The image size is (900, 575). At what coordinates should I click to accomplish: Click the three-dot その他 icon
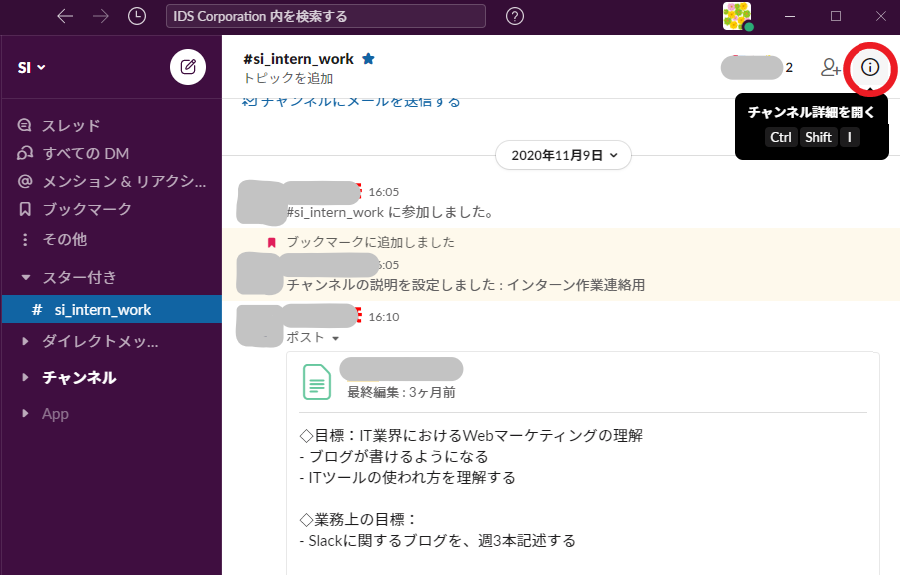click(25, 239)
